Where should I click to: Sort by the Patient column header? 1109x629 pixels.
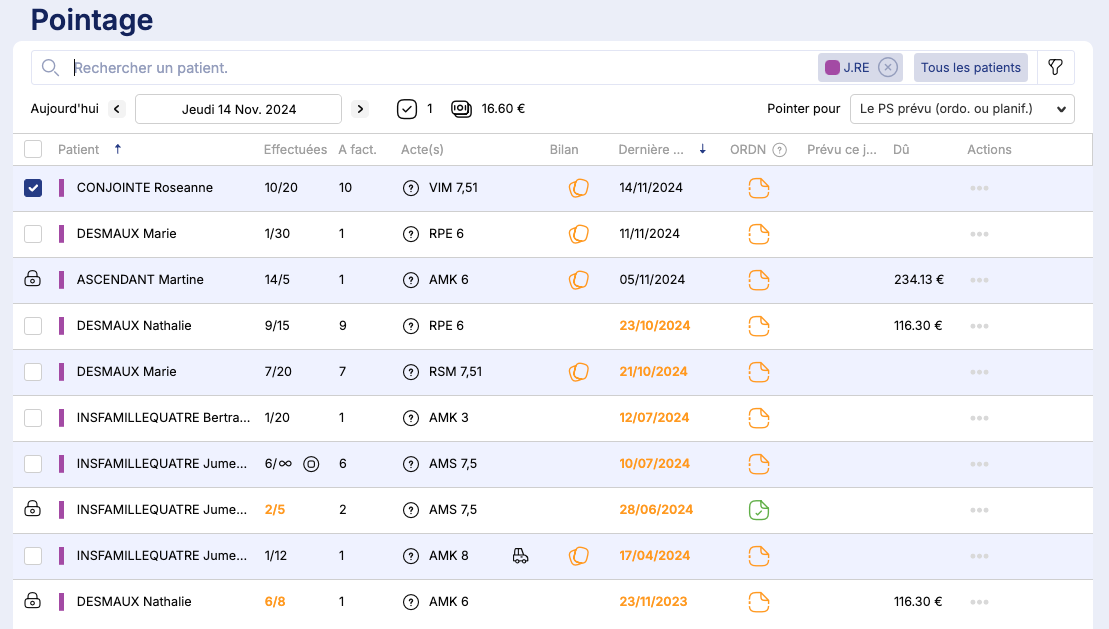pos(79,150)
